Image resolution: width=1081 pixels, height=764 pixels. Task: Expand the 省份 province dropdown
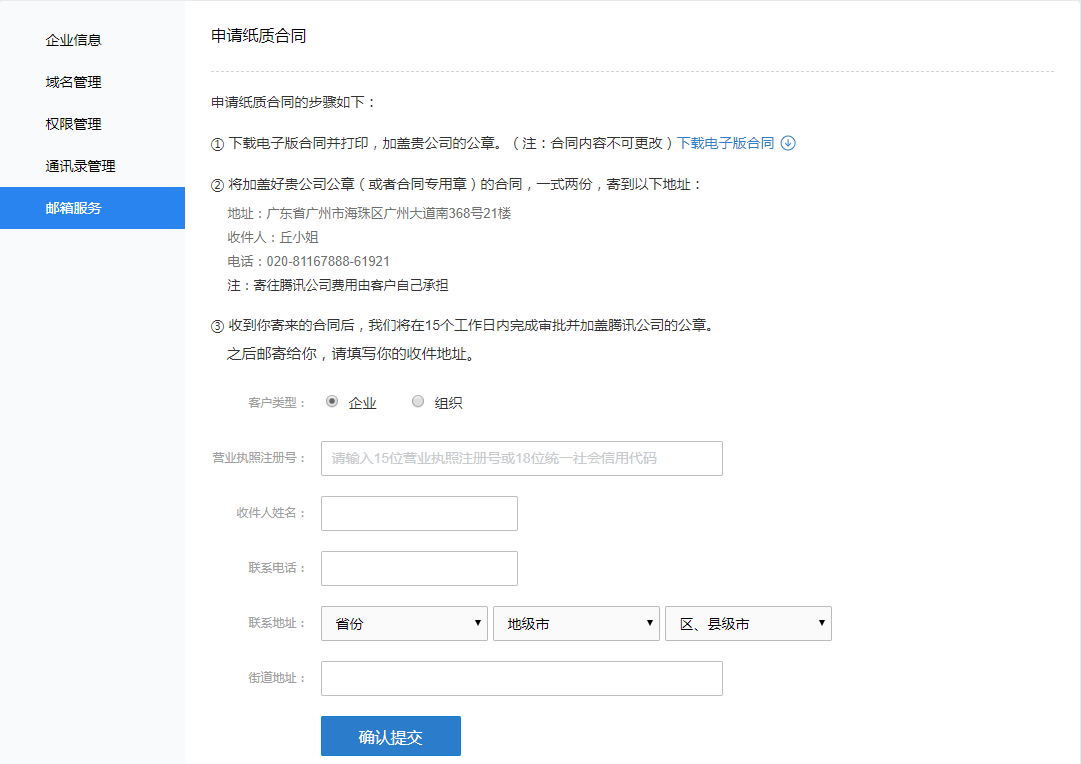click(x=404, y=623)
